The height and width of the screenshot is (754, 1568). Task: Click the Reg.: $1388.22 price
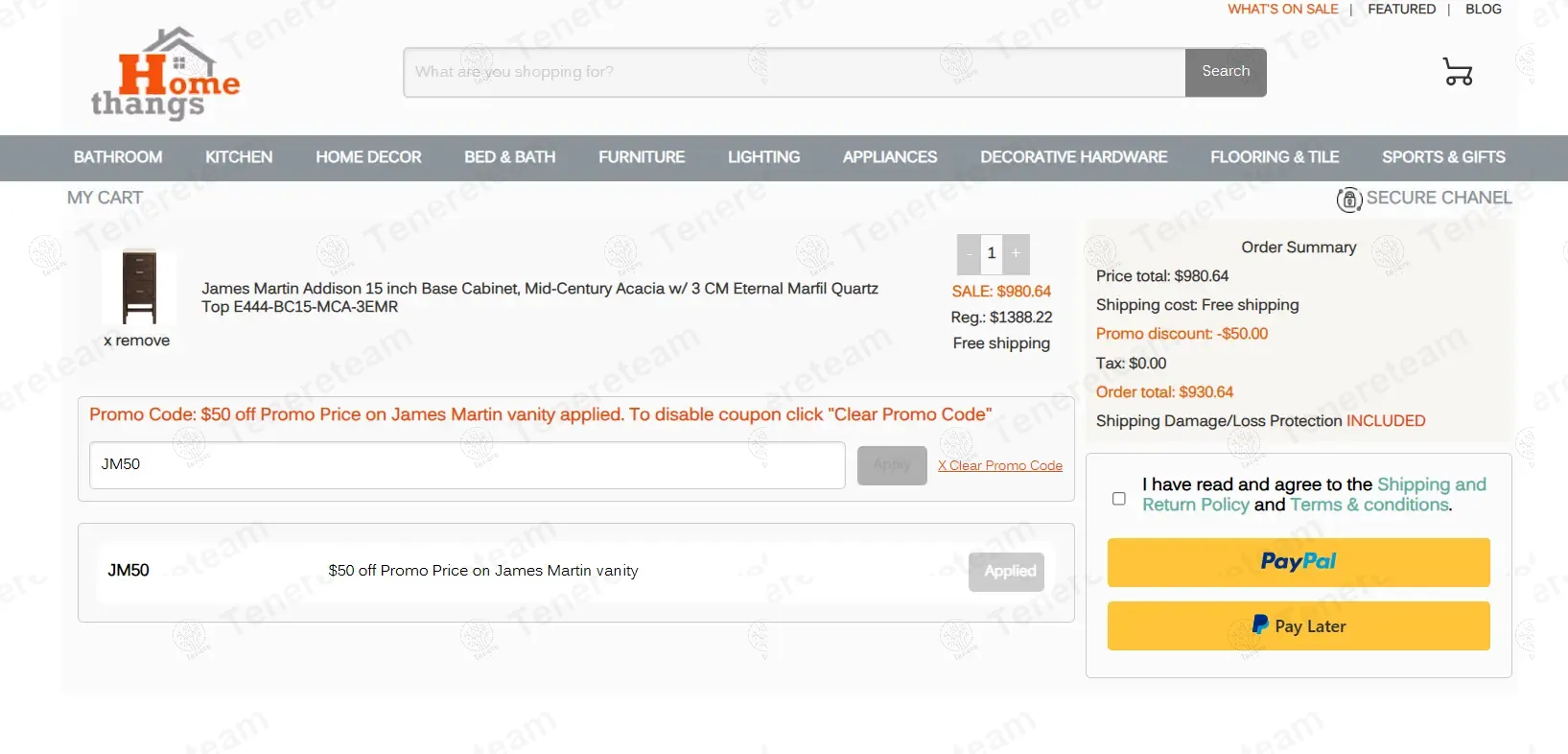(x=1001, y=318)
